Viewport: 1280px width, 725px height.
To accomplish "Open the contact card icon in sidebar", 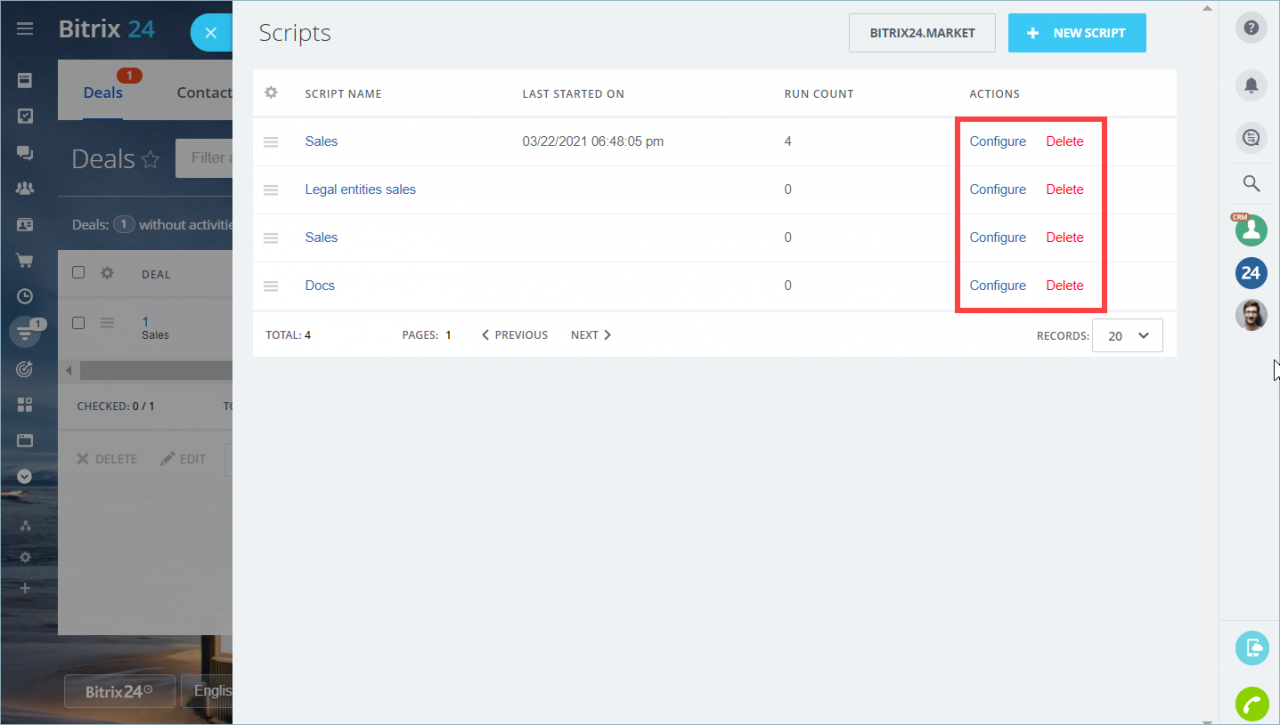I will 25,224.
